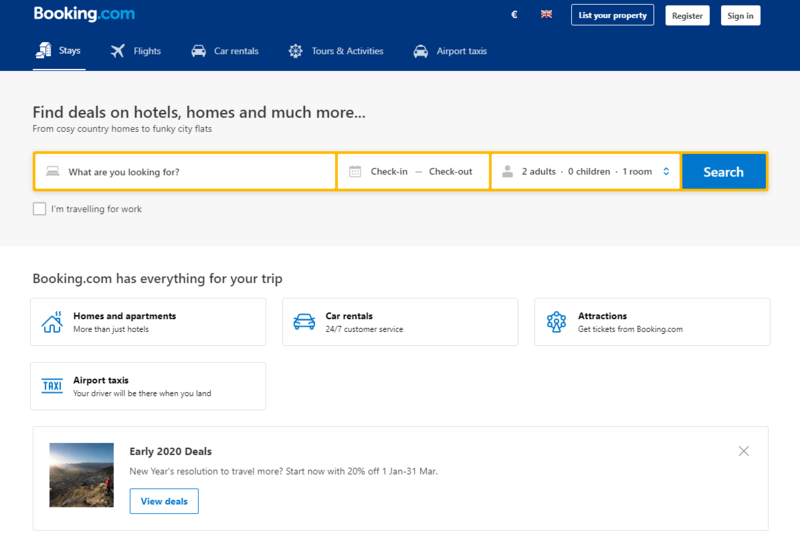
Task: Open the Car rentals 24/7 customer service card
Action: pos(400,322)
